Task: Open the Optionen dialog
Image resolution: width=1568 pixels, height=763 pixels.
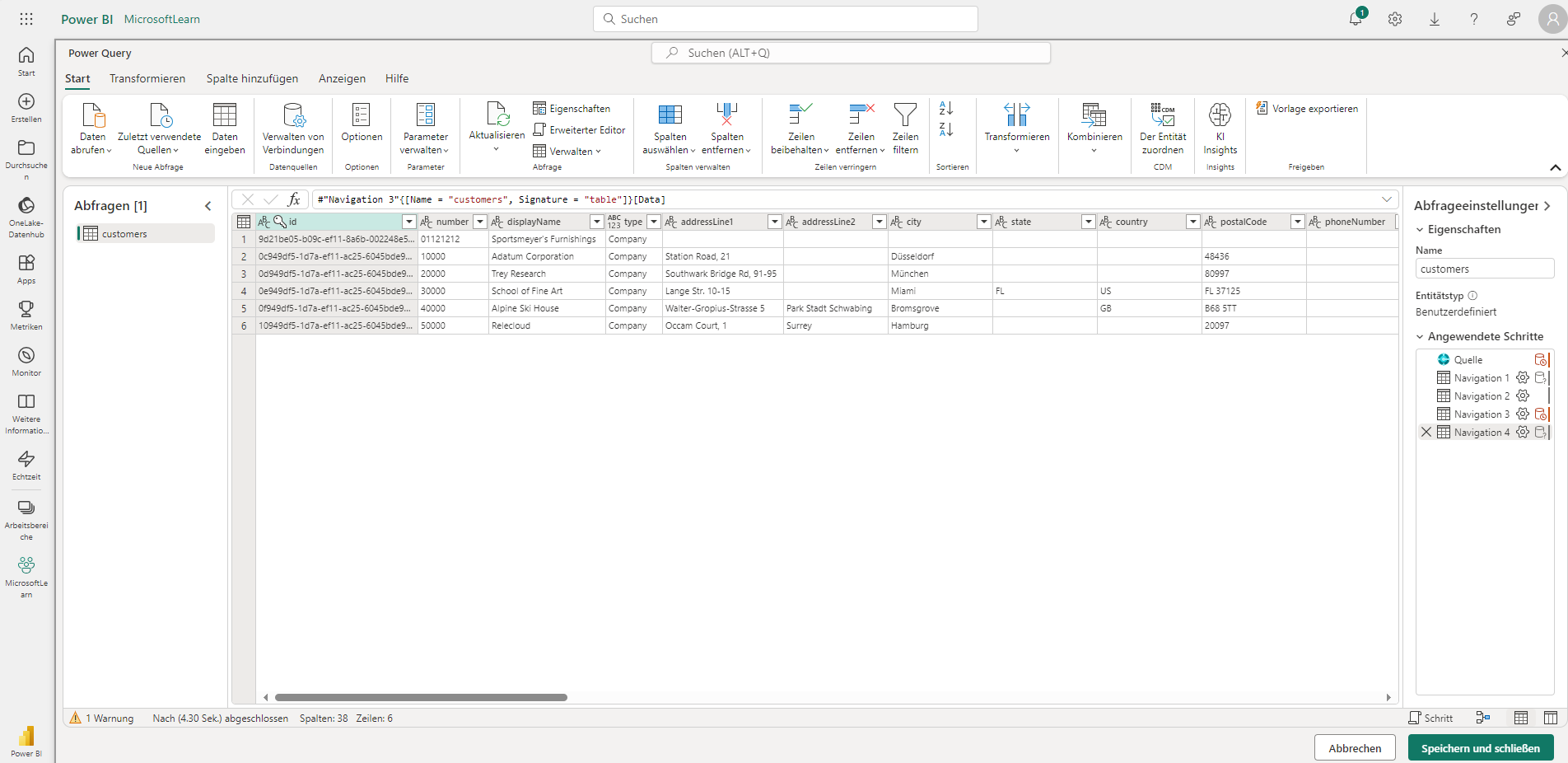Action: [362, 124]
